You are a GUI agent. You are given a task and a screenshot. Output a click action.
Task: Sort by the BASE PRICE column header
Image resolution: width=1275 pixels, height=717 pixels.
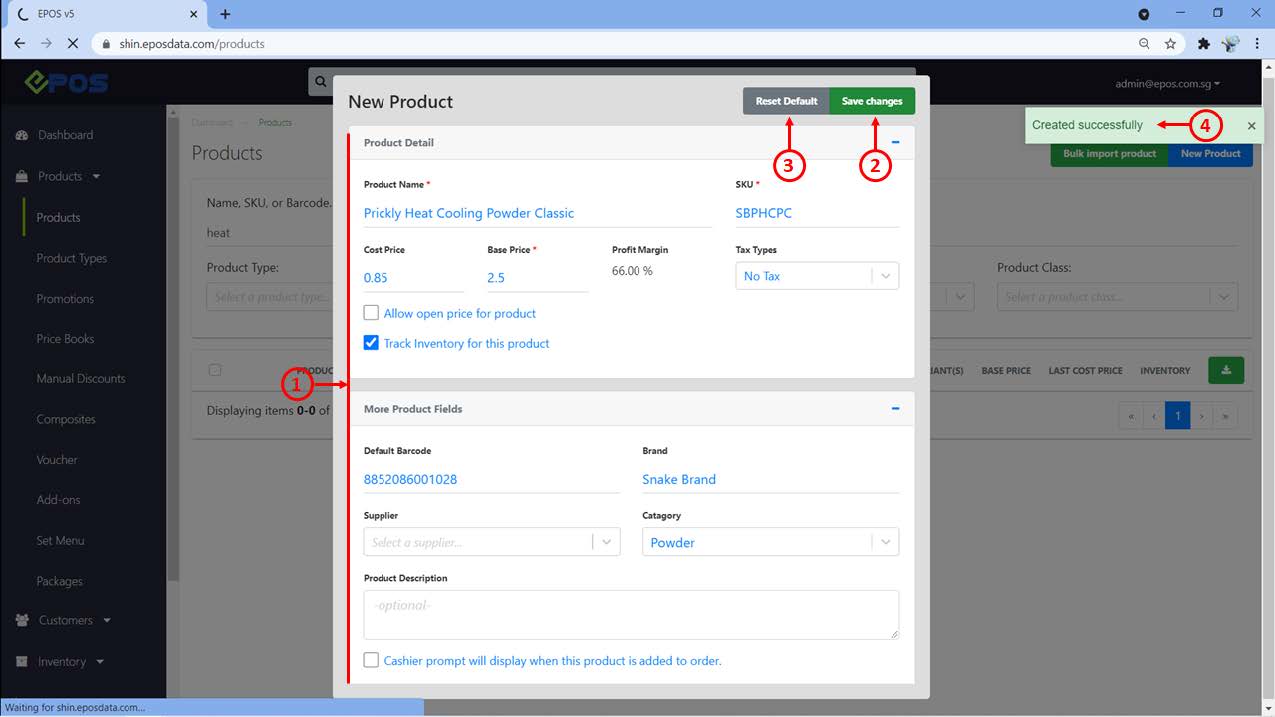pyautogui.click(x=1006, y=371)
